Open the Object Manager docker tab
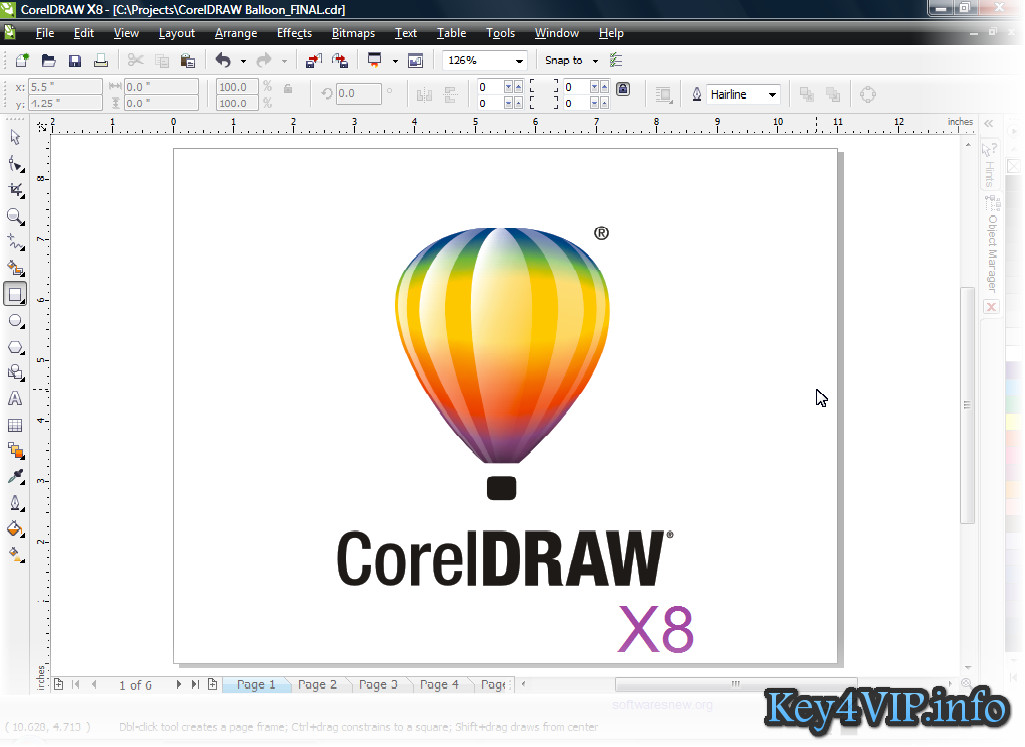This screenshot has width=1025, height=747. coord(992,245)
